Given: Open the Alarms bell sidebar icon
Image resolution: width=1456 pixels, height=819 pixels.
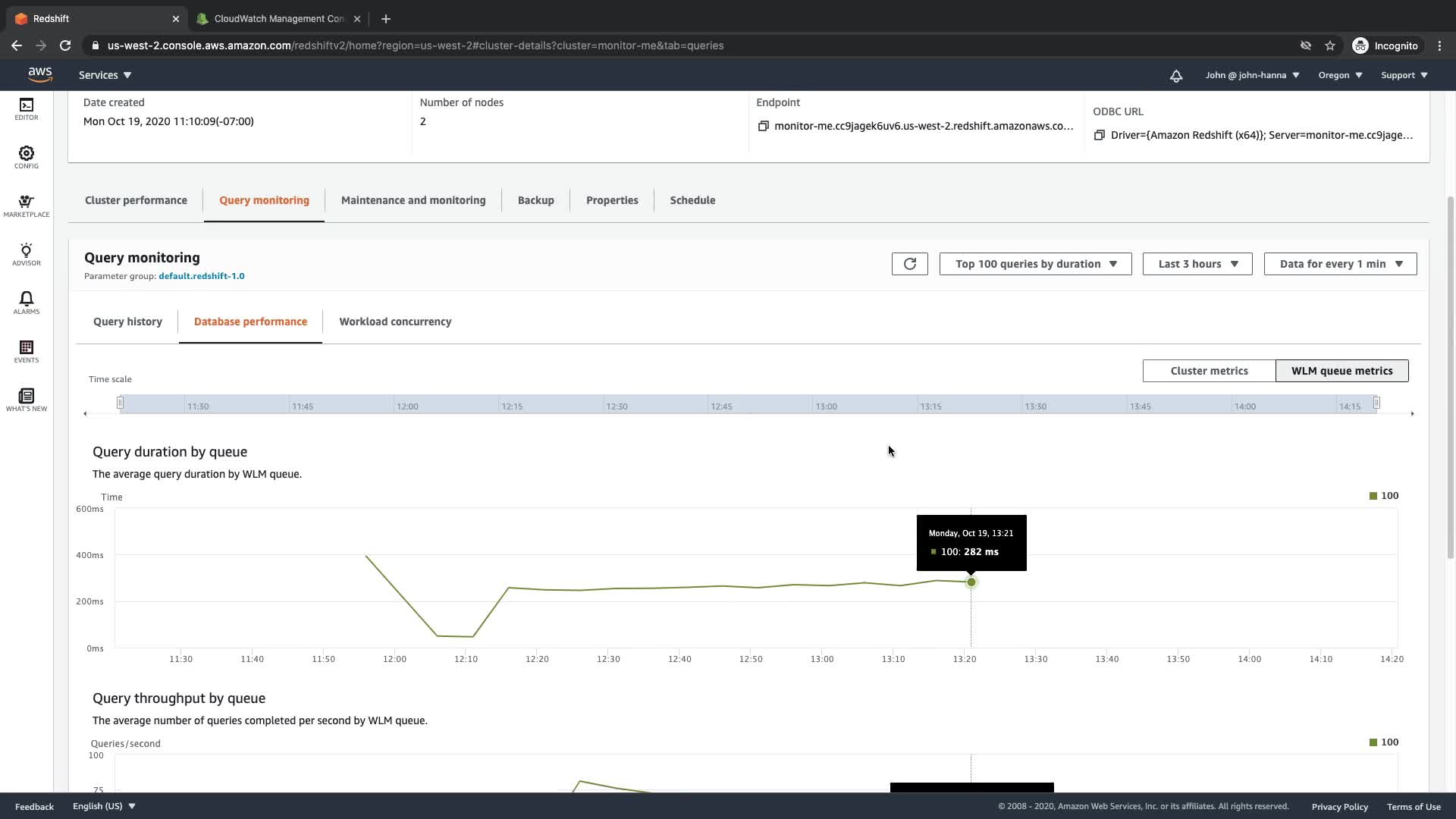Looking at the screenshot, I should click(x=26, y=303).
